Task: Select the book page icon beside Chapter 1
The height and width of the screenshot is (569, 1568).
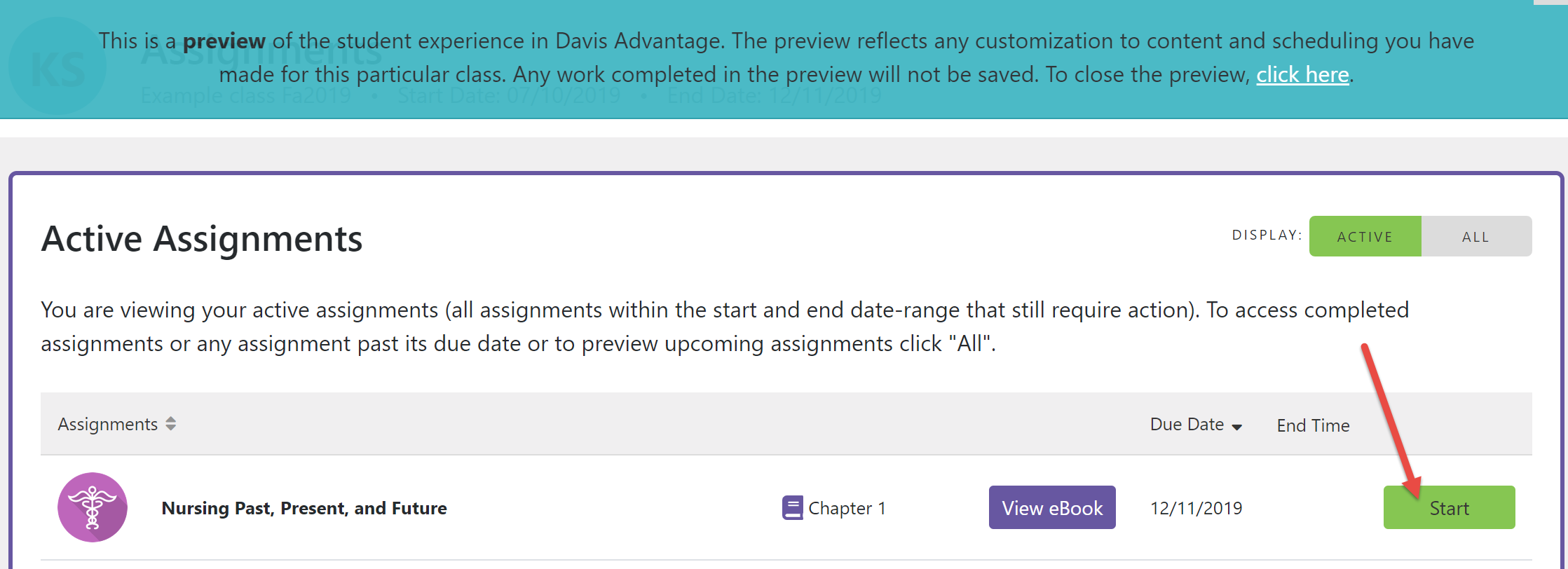Action: pos(792,507)
